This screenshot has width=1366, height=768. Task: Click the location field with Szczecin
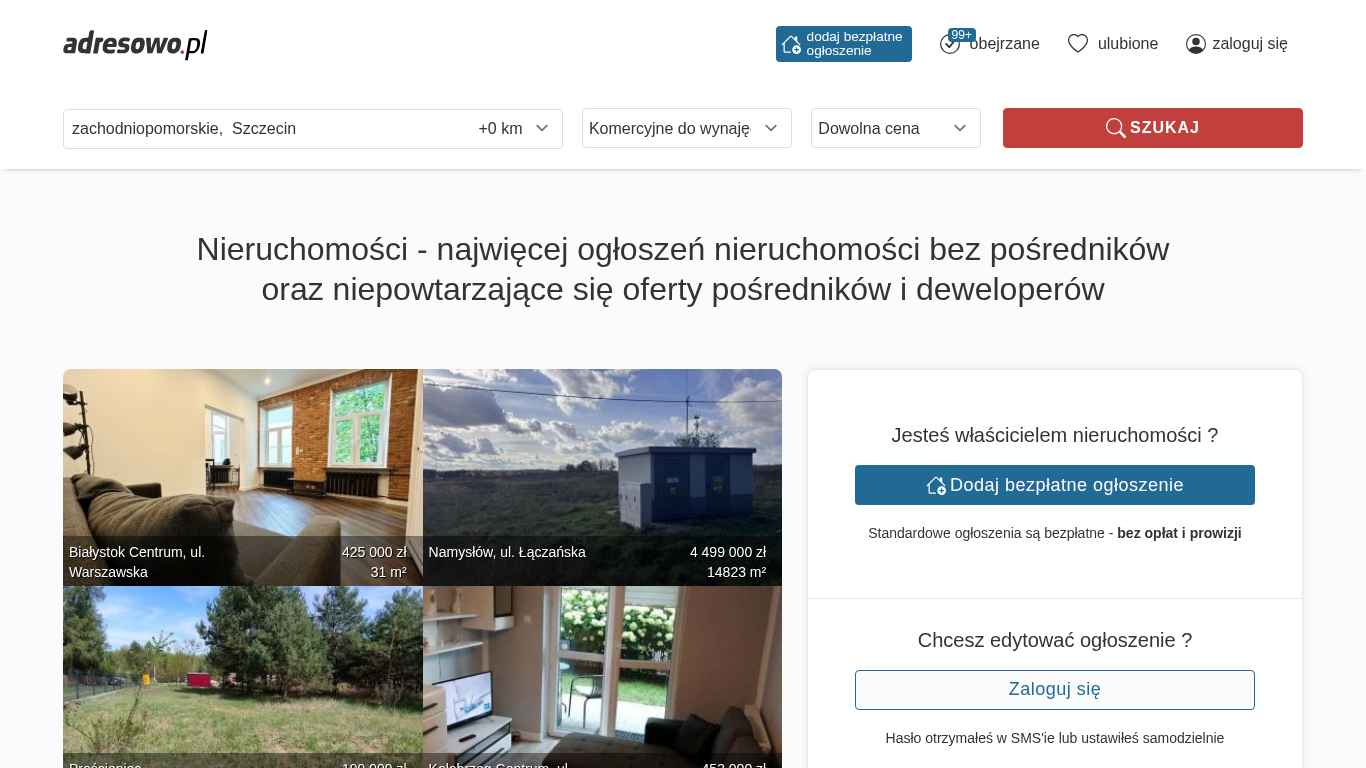tap(260, 128)
